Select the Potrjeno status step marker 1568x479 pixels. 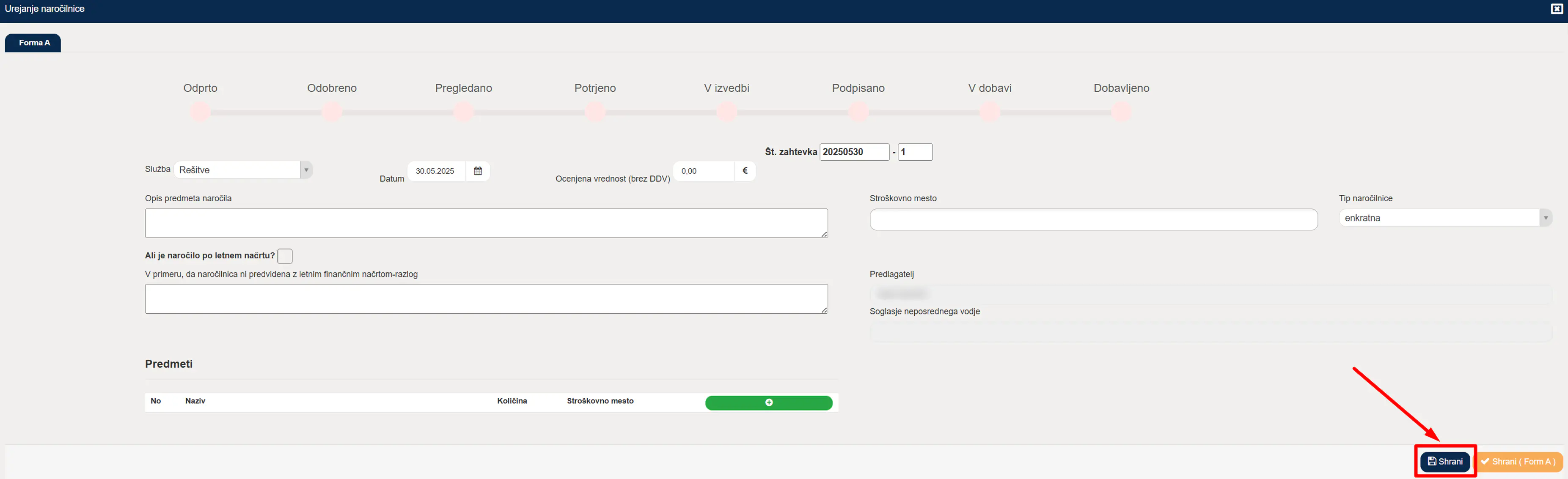tap(595, 112)
